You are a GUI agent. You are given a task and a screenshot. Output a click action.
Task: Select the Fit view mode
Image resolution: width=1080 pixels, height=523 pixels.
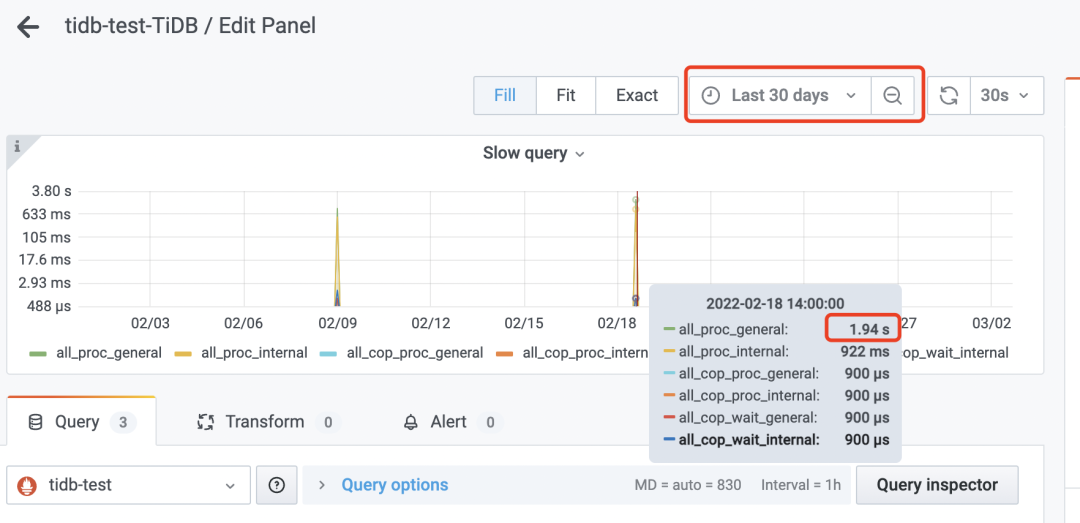[566, 96]
